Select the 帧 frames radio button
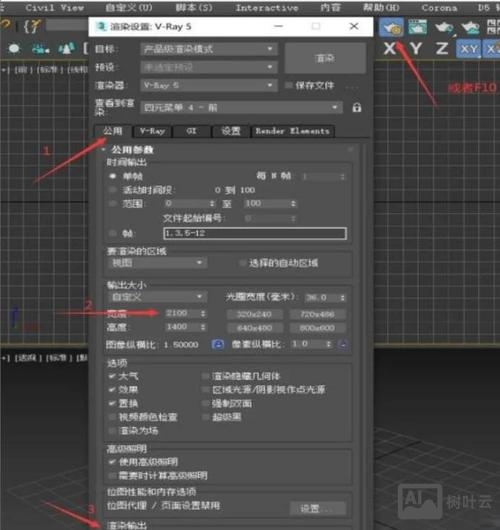500x530 pixels. click(113, 233)
